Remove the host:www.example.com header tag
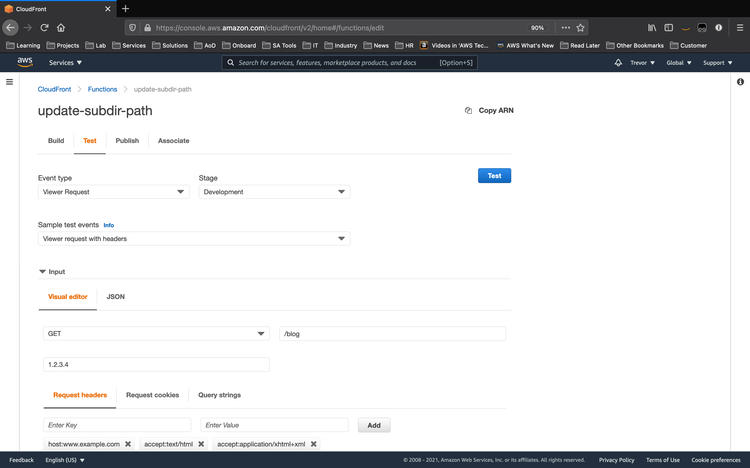This screenshot has height=468, width=750. (x=128, y=444)
